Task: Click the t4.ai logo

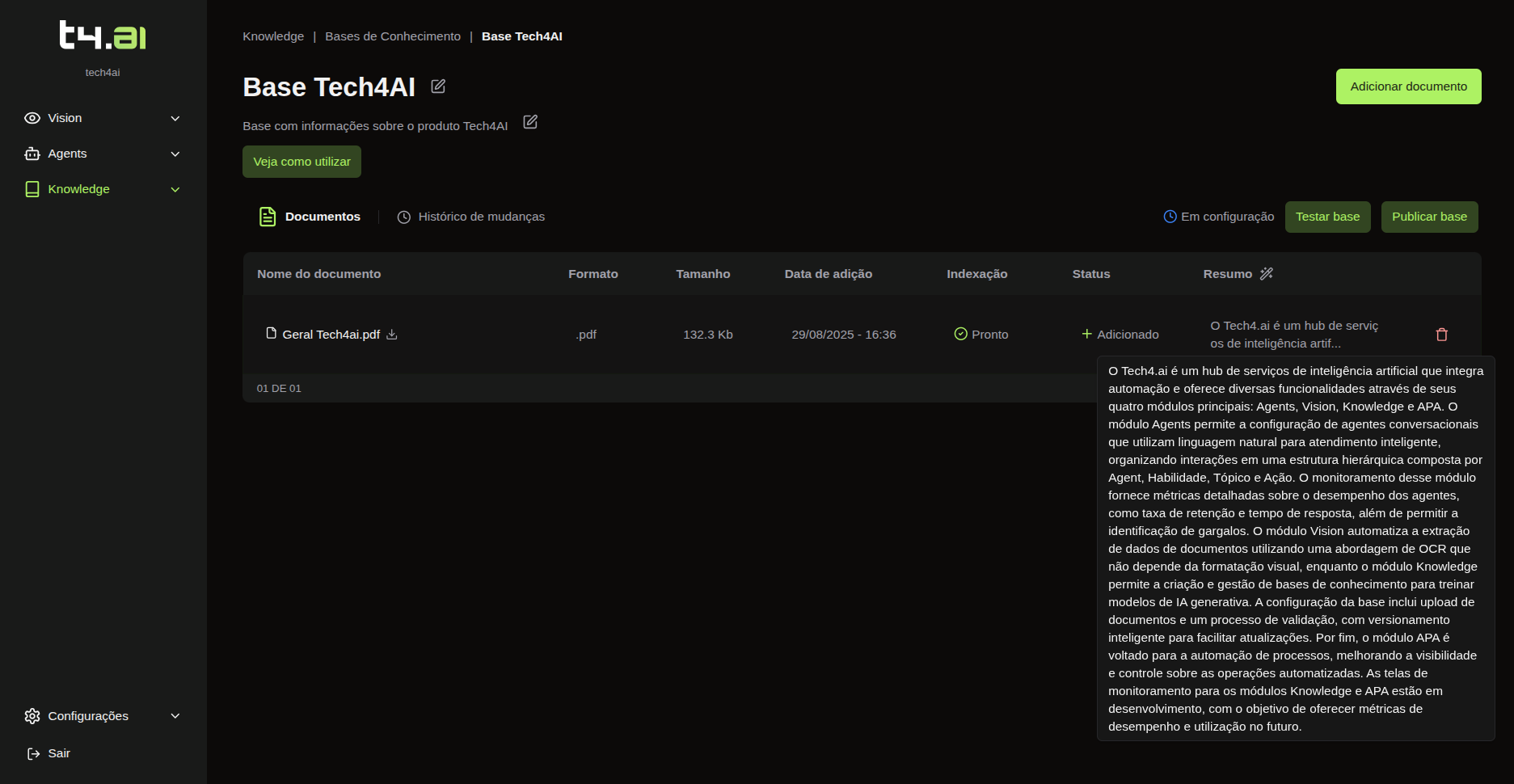Action: (103, 36)
